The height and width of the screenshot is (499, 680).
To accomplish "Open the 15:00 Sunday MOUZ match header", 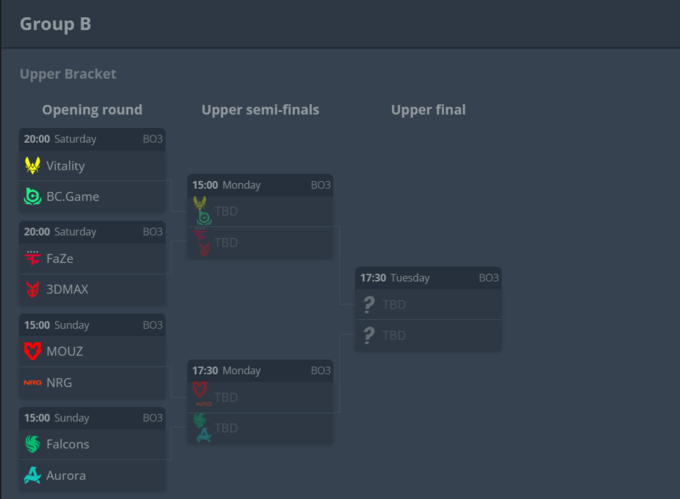I will pyautogui.click(x=92, y=325).
